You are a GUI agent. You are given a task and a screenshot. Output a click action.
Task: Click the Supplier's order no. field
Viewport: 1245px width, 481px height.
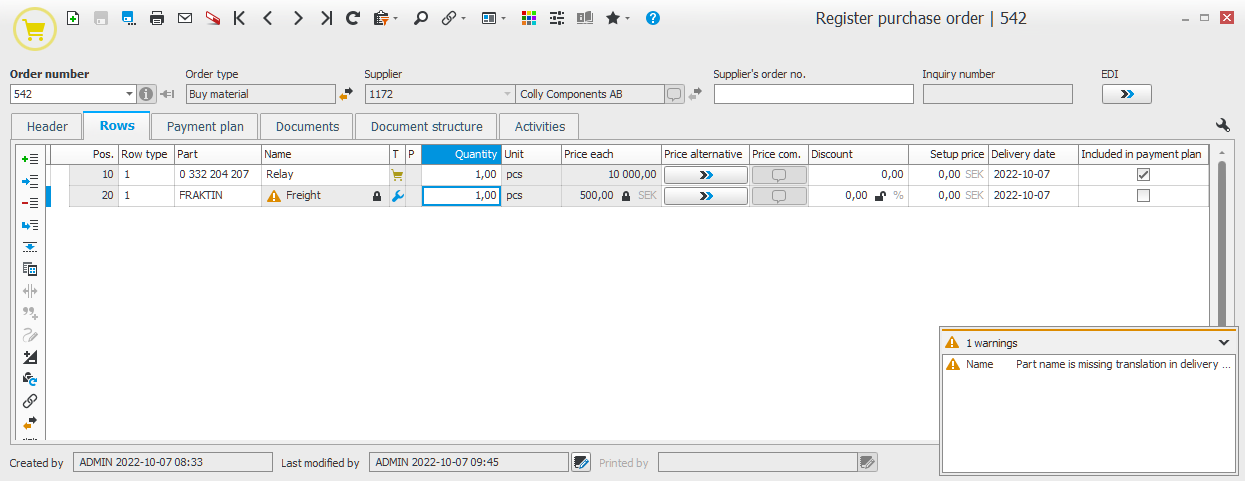813,94
